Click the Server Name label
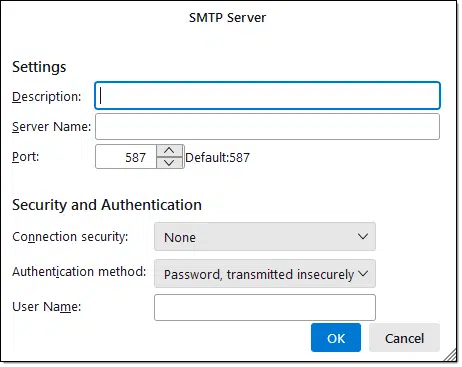 tap(52, 127)
